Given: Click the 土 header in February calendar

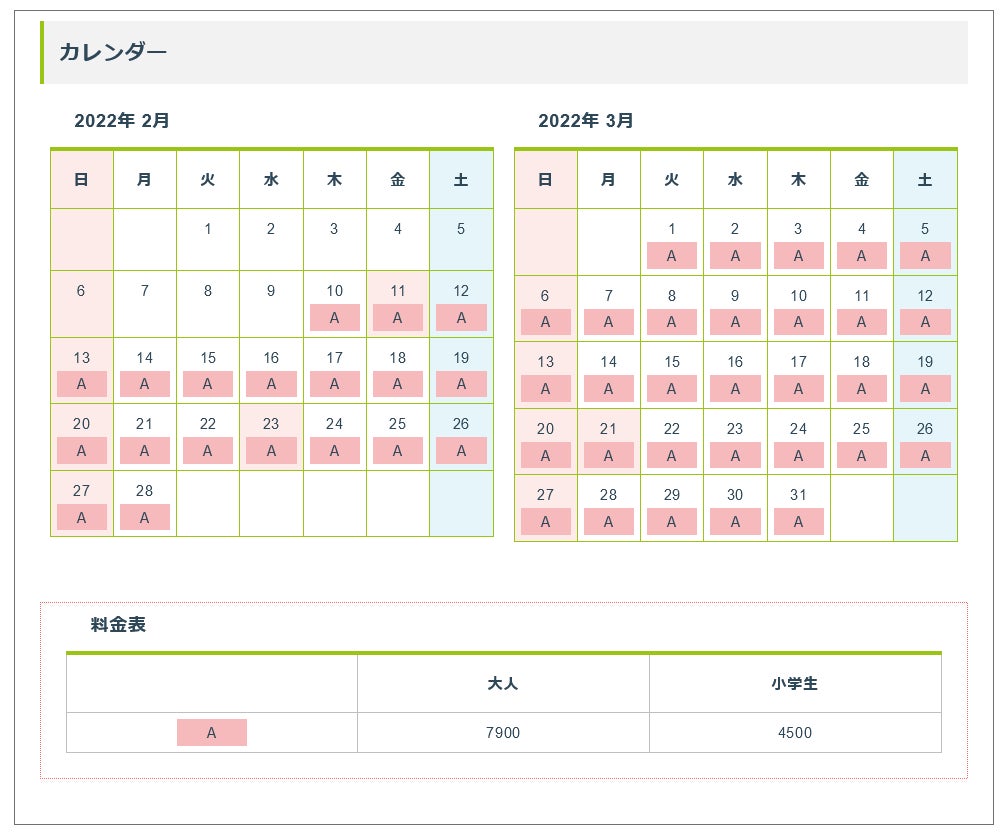Looking at the screenshot, I should (x=461, y=180).
